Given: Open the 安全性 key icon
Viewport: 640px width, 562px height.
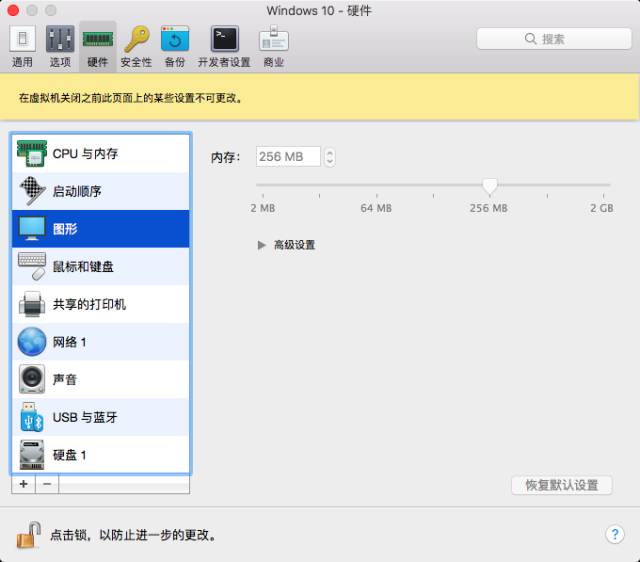Looking at the screenshot, I should (x=137, y=39).
